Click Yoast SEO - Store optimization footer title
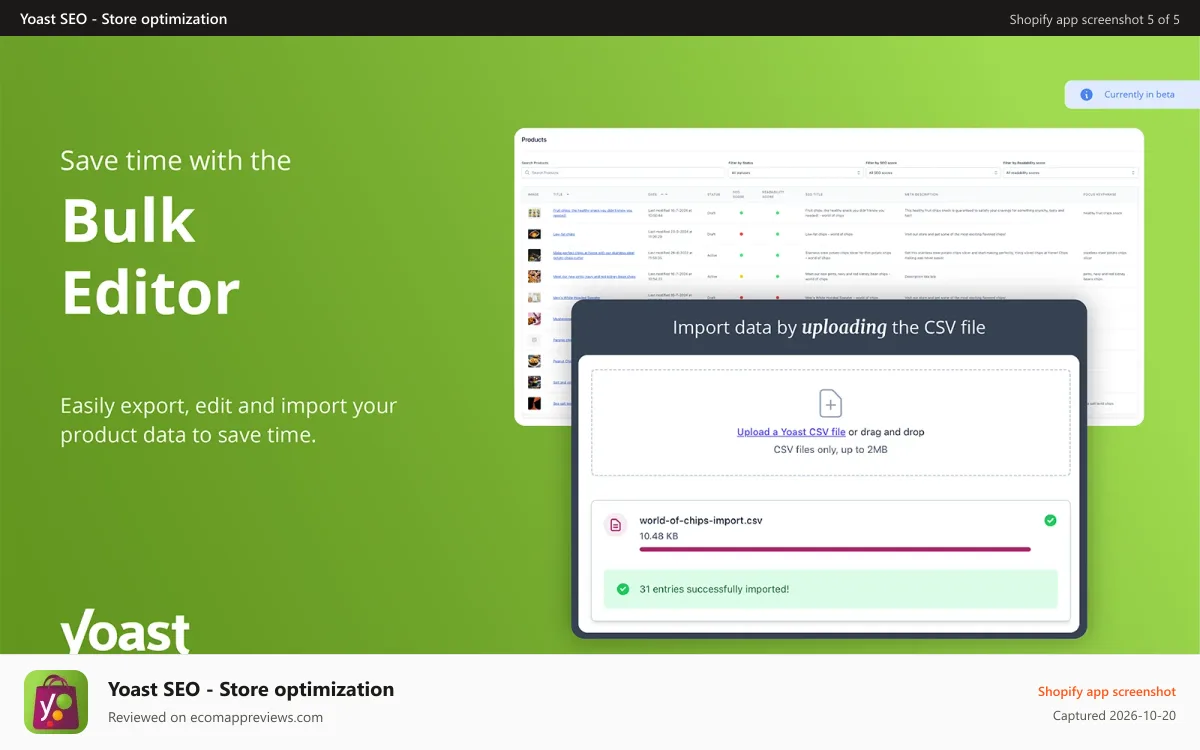1200x750 pixels. pos(251,689)
